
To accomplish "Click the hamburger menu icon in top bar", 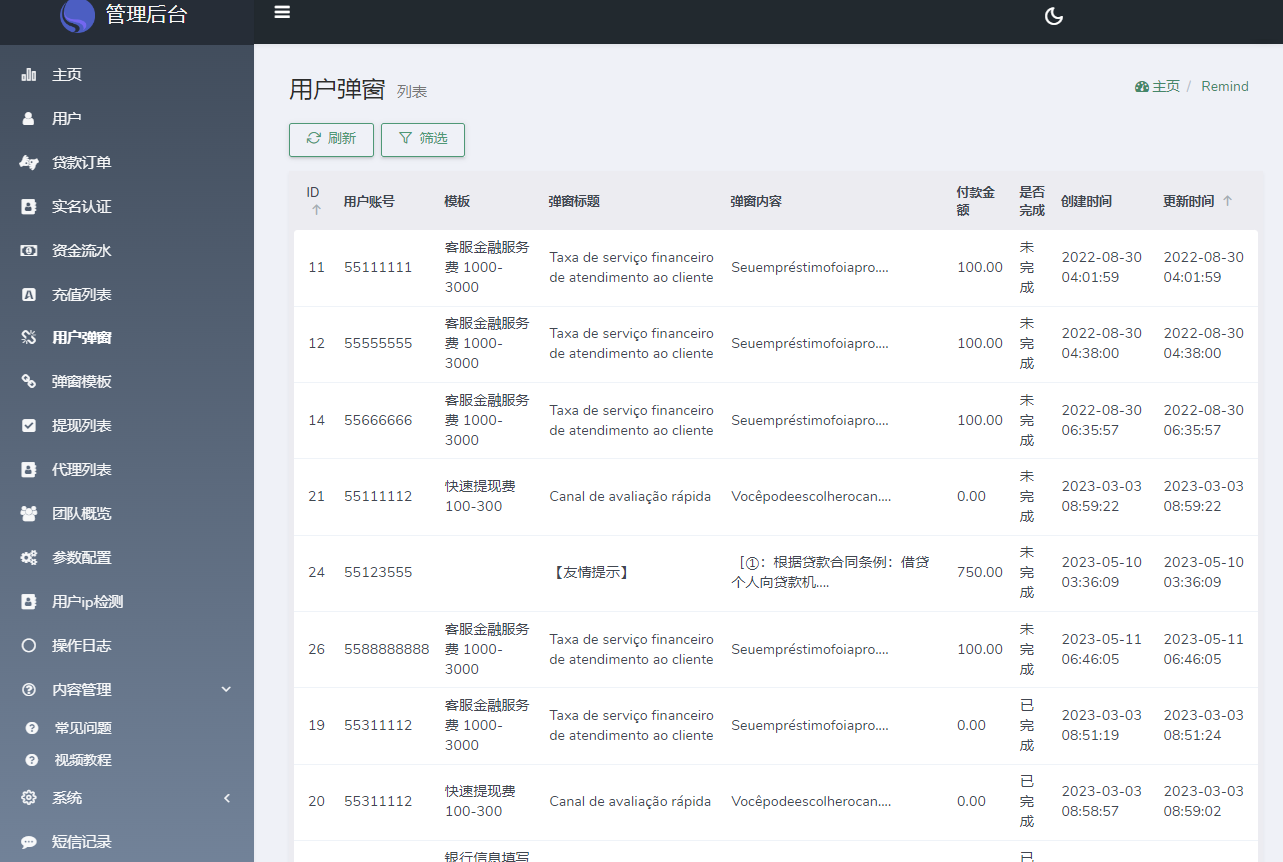I will tap(282, 12).
